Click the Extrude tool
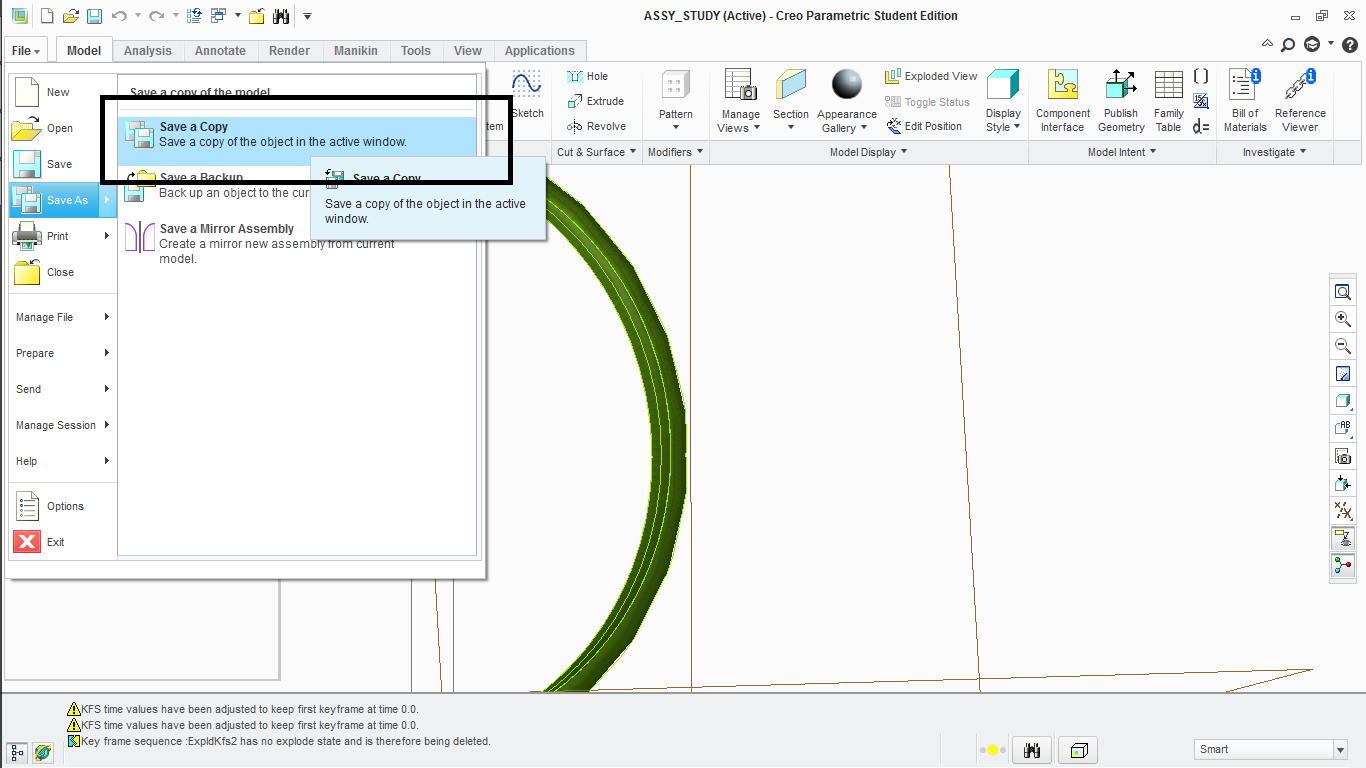Image resolution: width=1366 pixels, height=768 pixels. (x=595, y=101)
